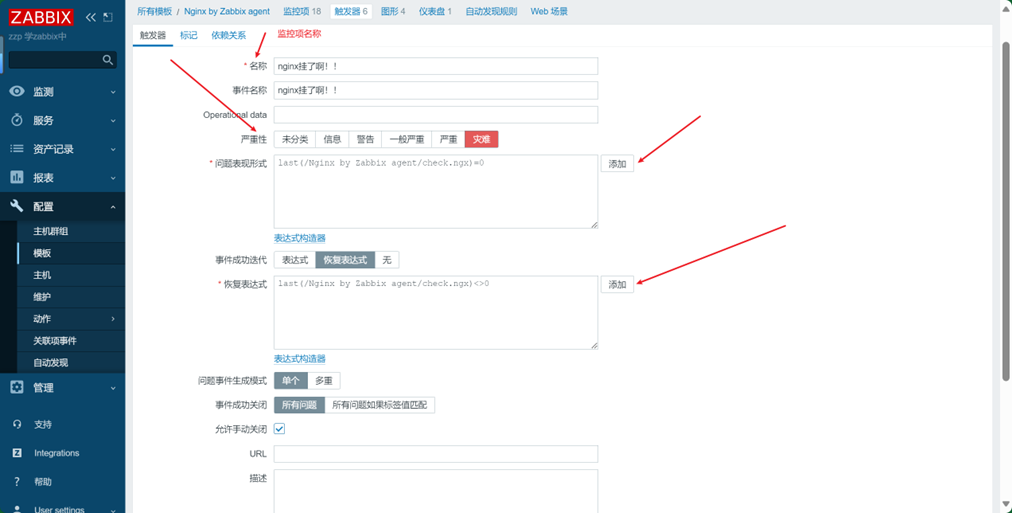Click the stopwatch icon for 服务
Viewport: 1012px width, 513px height.
17,120
